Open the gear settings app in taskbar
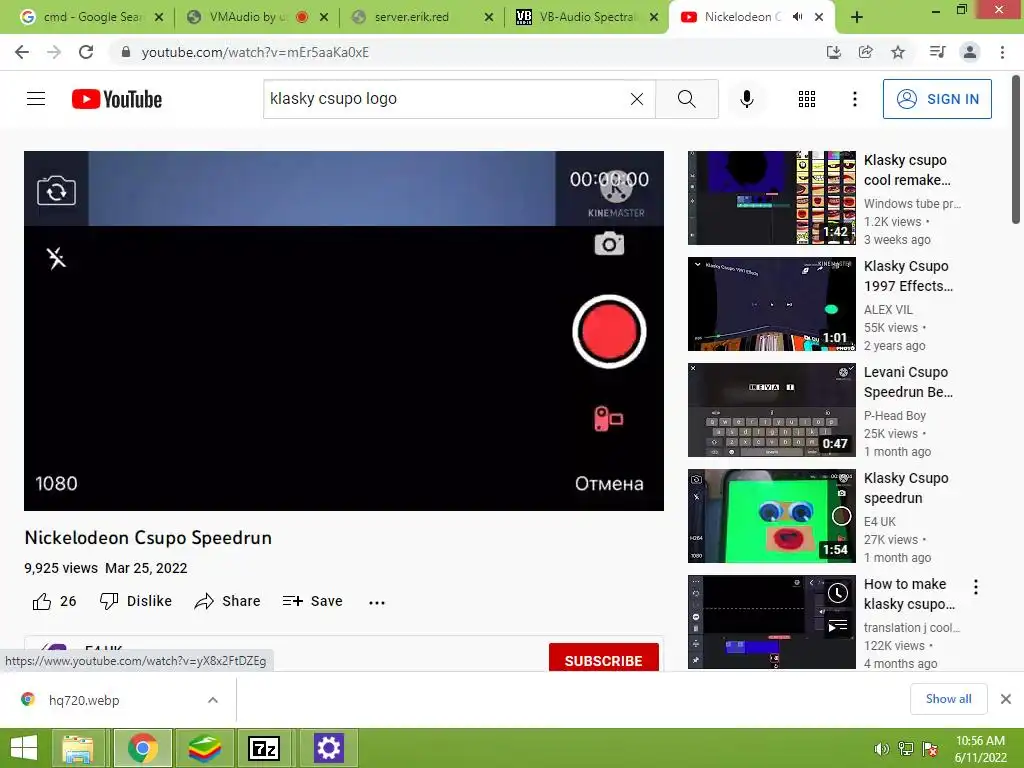 coord(328,748)
